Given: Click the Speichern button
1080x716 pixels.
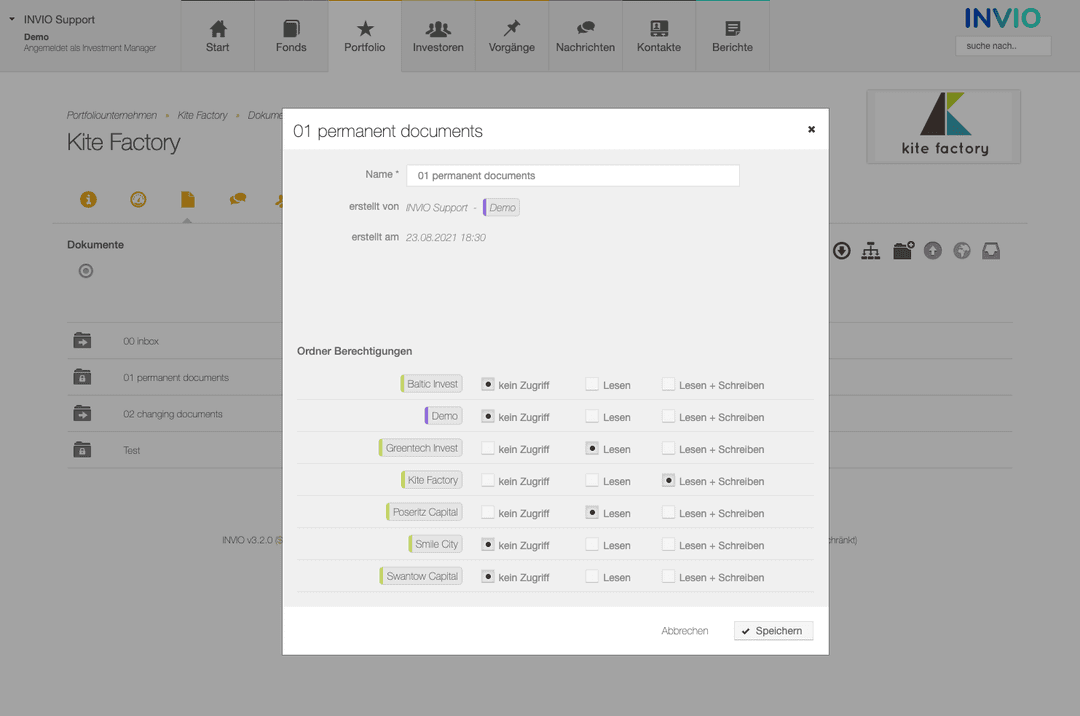Looking at the screenshot, I should pyautogui.click(x=773, y=631).
